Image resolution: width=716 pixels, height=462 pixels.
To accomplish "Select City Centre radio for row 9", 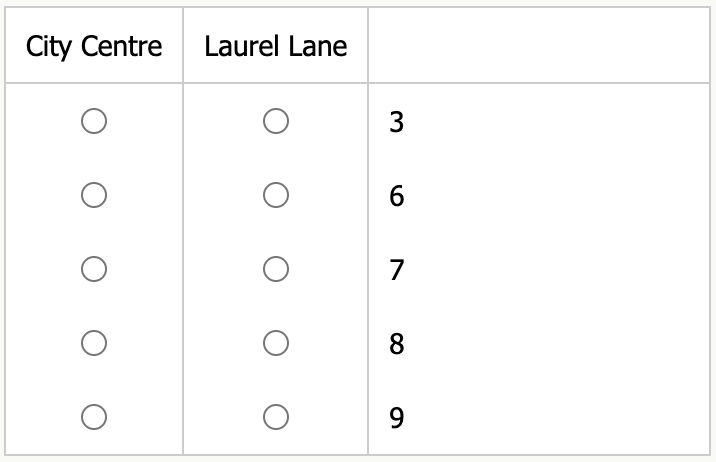I will pos(94,416).
